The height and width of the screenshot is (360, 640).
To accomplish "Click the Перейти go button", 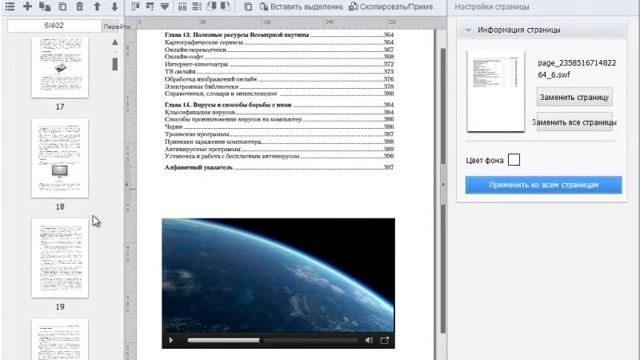I will (x=117, y=27).
